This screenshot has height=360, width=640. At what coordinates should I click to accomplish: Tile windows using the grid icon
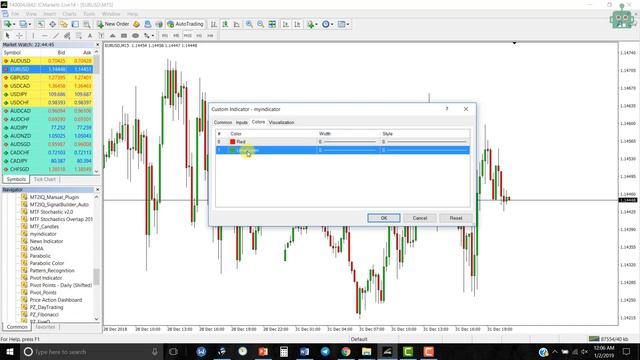click(x=272, y=24)
